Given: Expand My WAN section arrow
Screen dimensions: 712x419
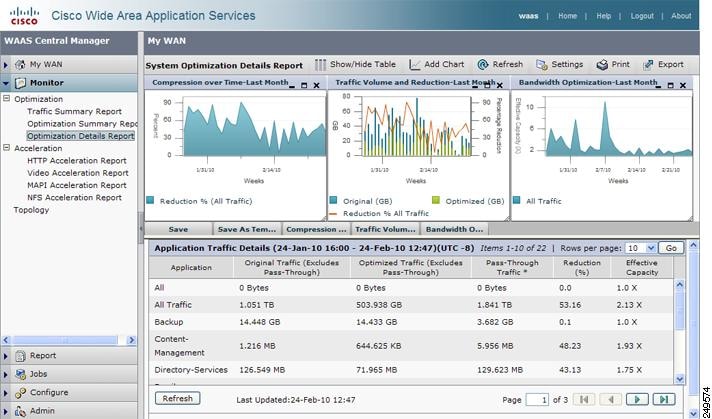Looking at the screenshot, I should pyautogui.click(x=5, y=65).
